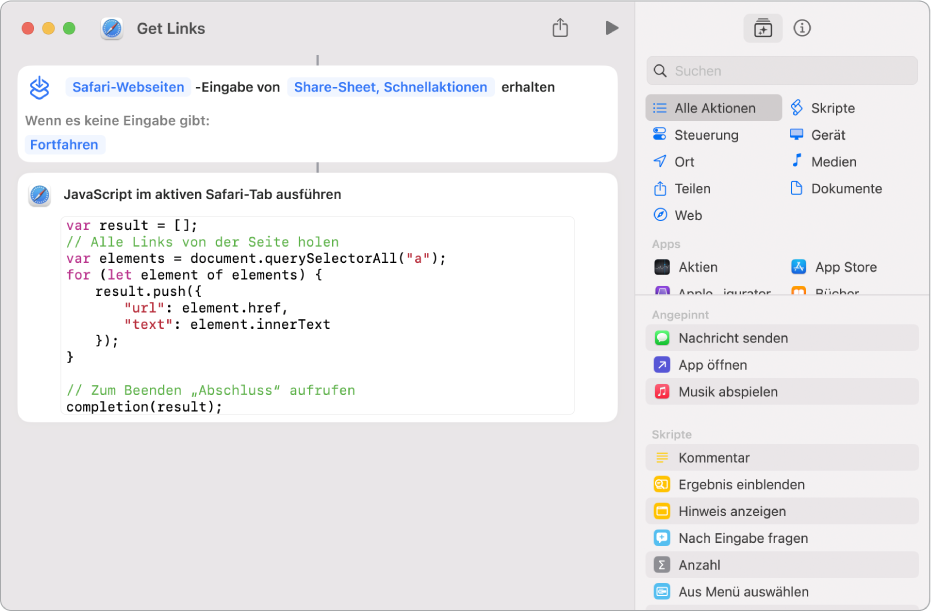Viewport: 931px width, 612px height.
Task: Minimize the Get Links window
Action: click(x=49, y=28)
